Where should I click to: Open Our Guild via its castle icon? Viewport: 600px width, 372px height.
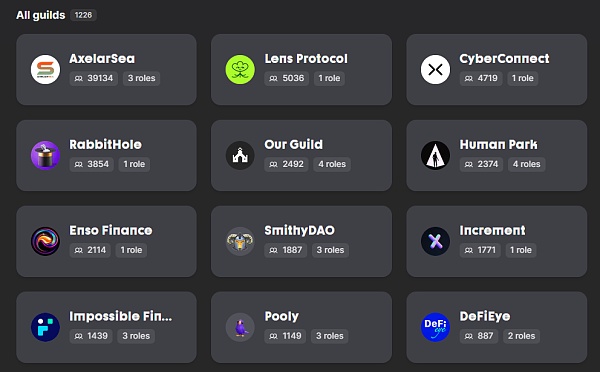point(240,155)
